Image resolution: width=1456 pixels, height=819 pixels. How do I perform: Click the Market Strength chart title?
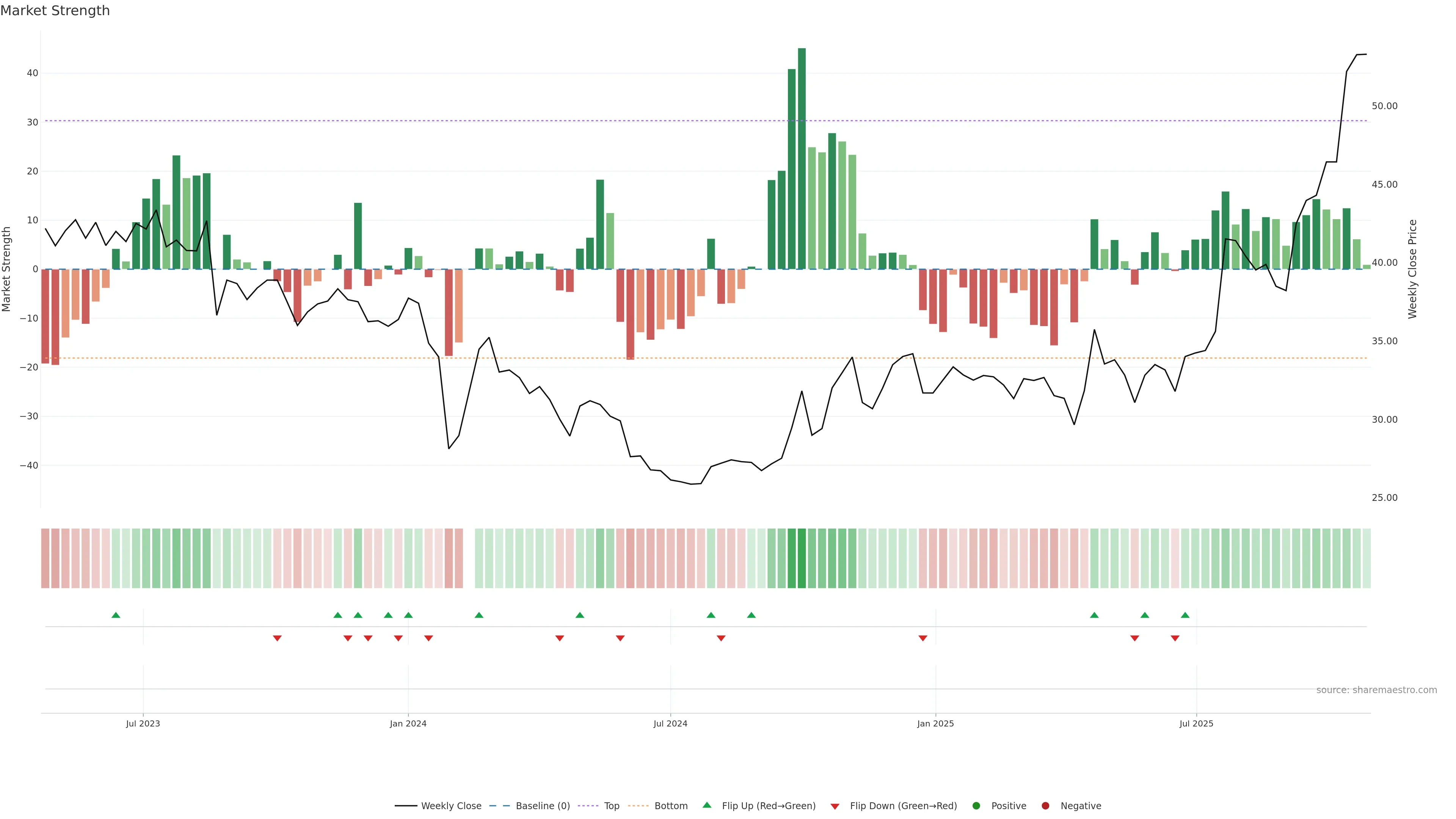tap(55, 11)
